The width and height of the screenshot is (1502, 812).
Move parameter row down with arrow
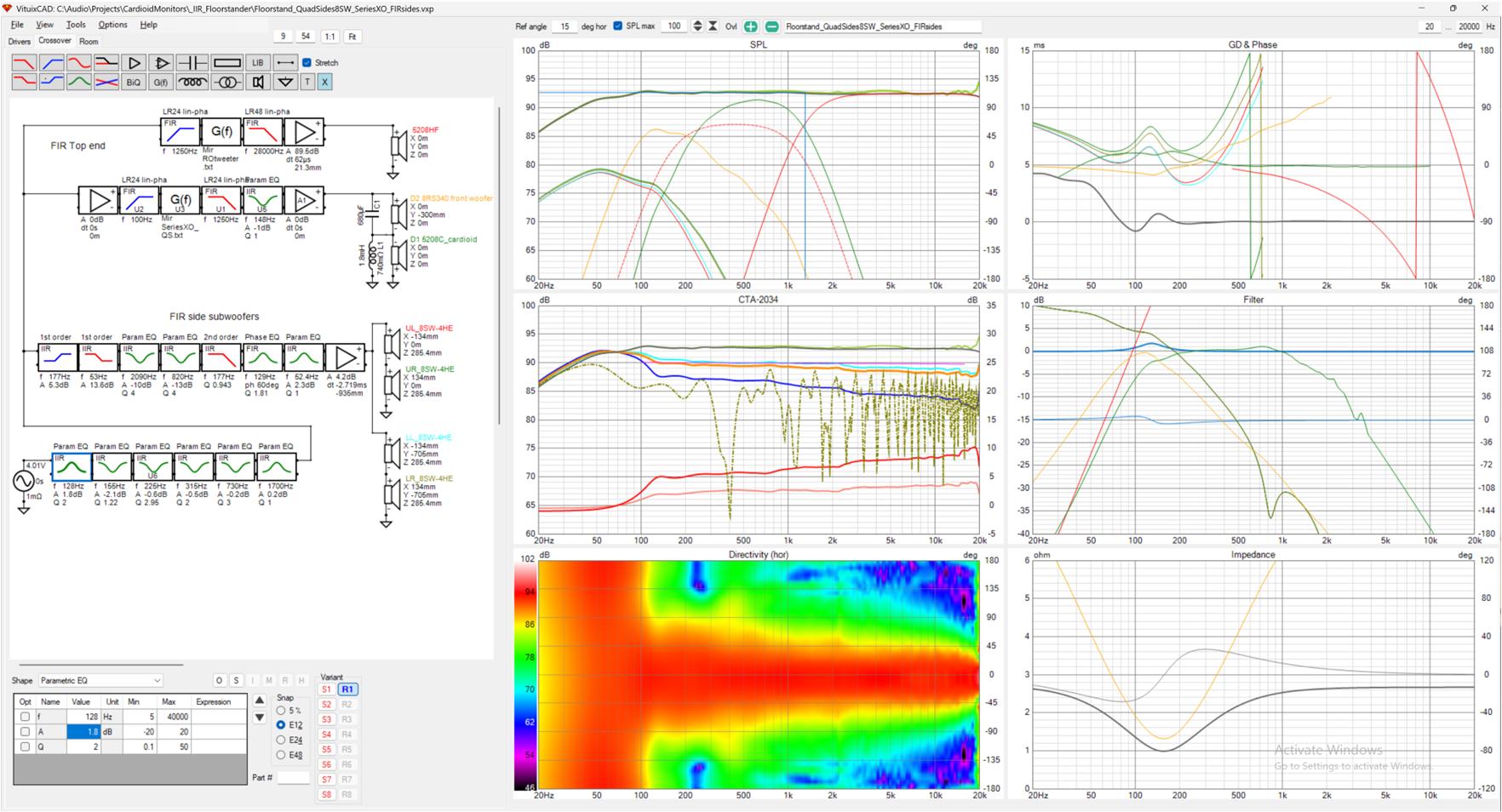pos(260,718)
